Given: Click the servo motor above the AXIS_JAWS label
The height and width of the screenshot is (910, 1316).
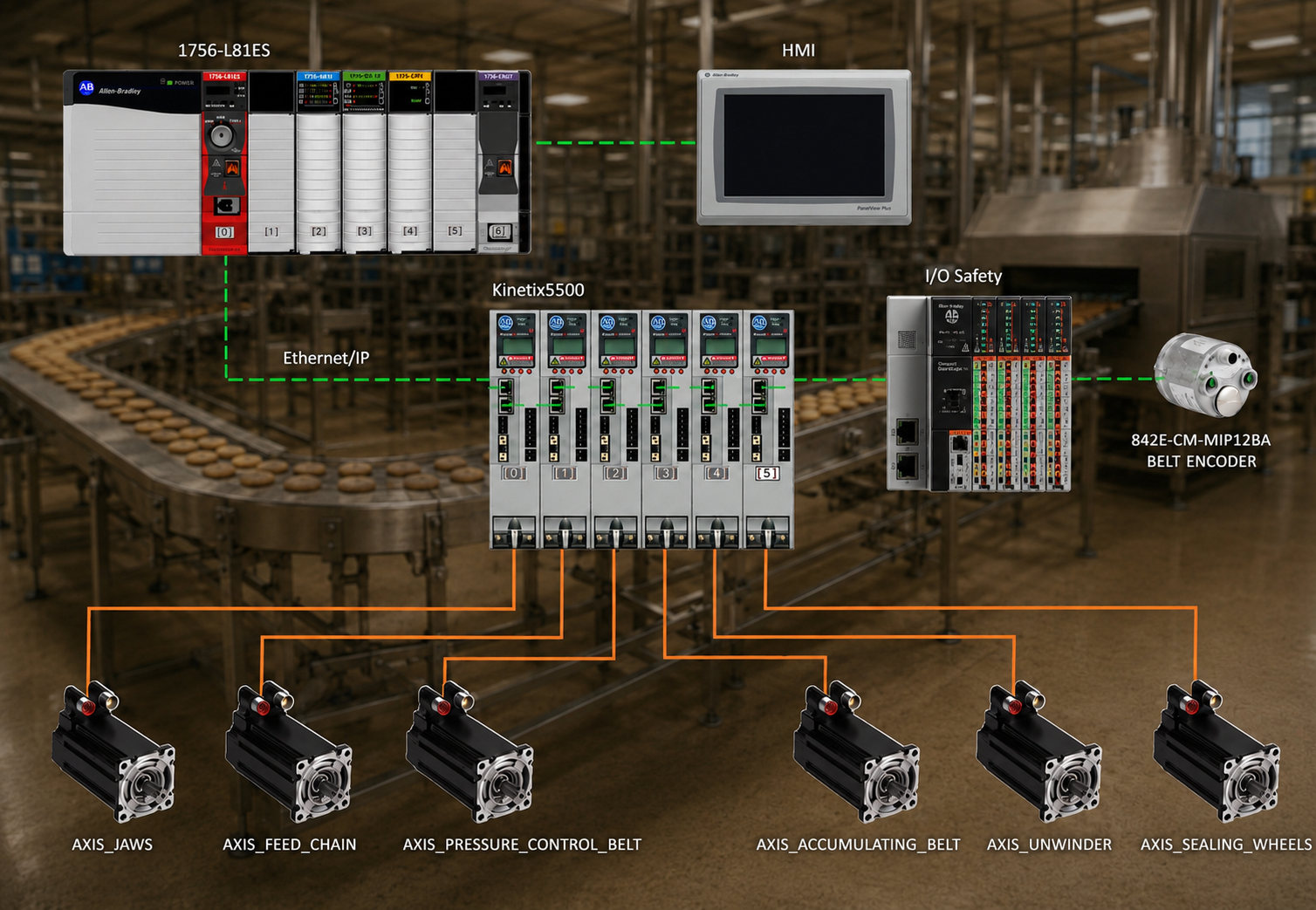Looking at the screenshot, I should 113,752.
